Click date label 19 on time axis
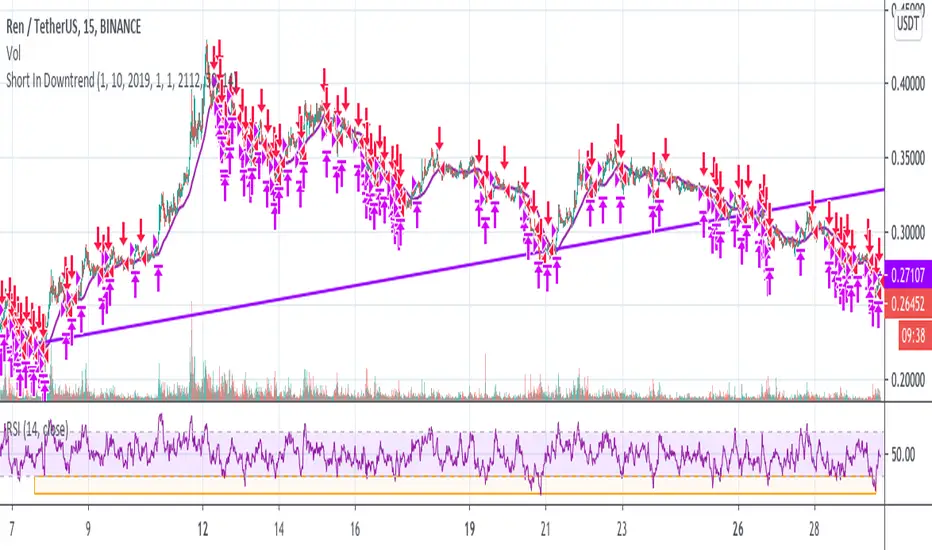The width and height of the screenshot is (932, 550). (470, 529)
